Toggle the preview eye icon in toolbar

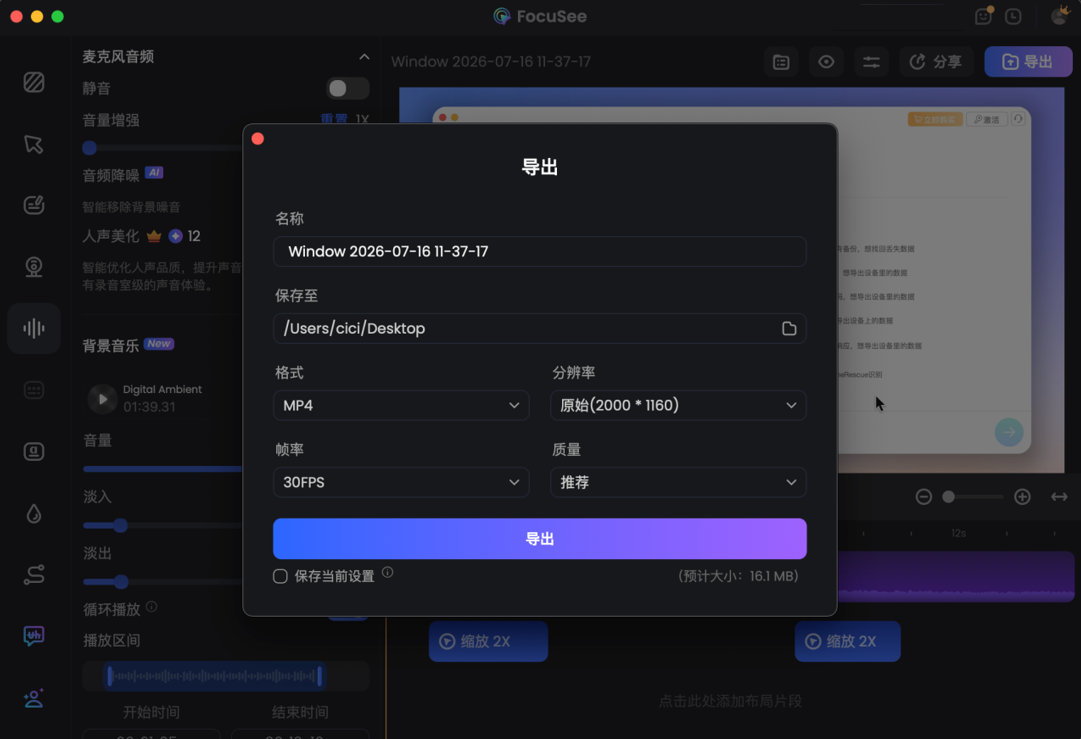click(x=826, y=62)
